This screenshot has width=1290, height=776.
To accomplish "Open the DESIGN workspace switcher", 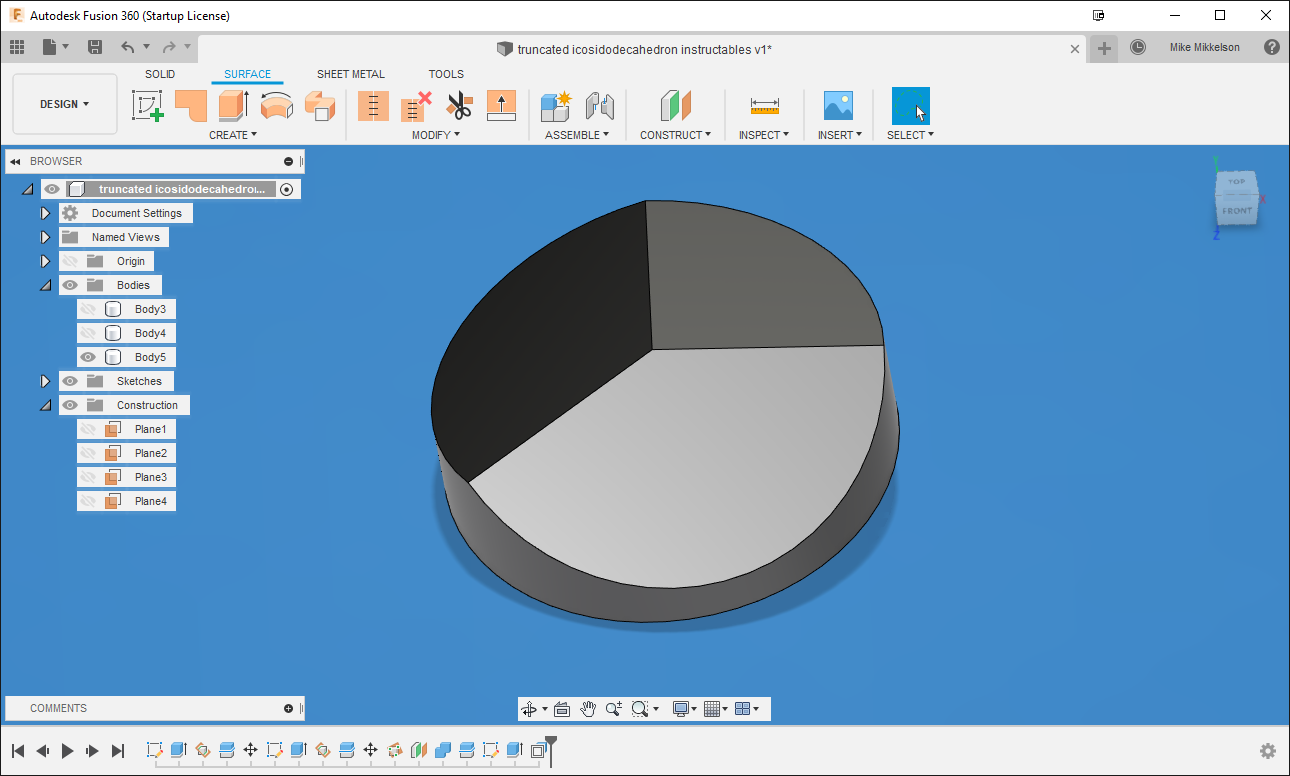I will pyautogui.click(x=64, y=103).
